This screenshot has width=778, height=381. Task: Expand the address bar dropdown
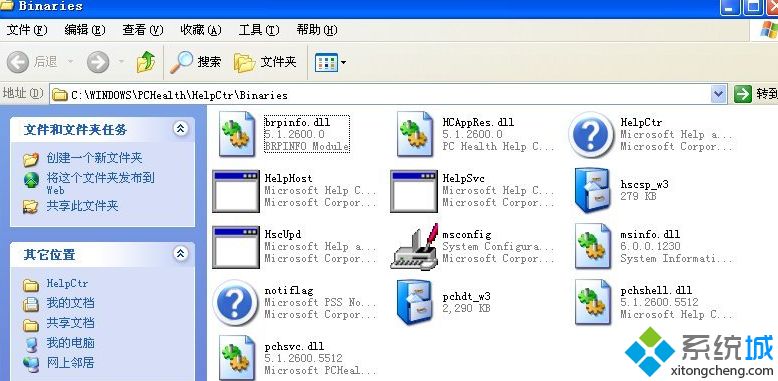point(718,94)
